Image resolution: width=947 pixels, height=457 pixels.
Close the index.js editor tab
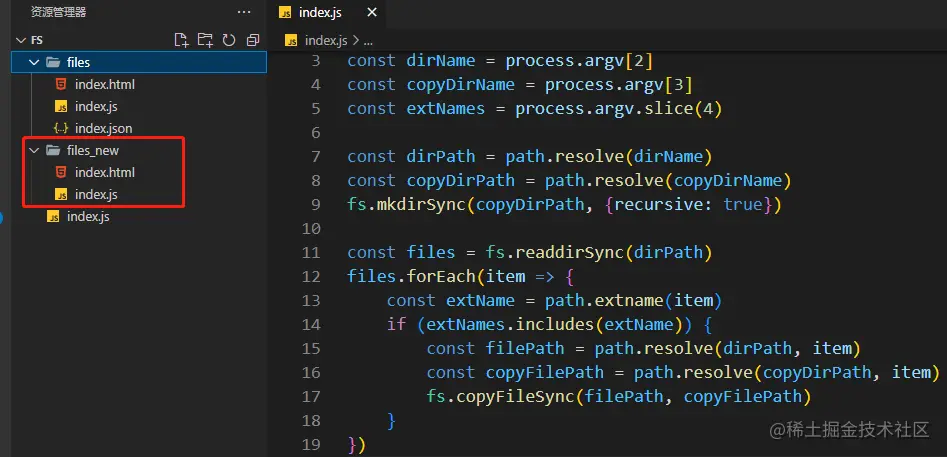[x=372, y=13]
